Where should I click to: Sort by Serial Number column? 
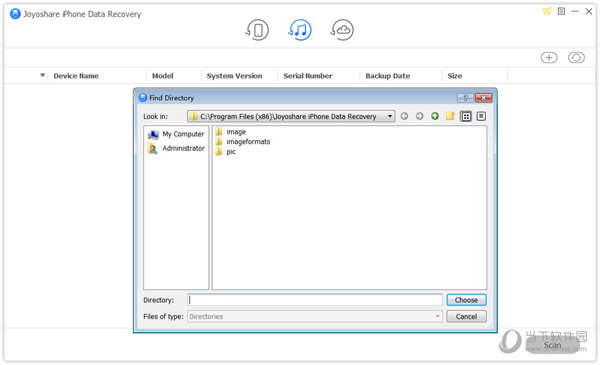(308, 76)
